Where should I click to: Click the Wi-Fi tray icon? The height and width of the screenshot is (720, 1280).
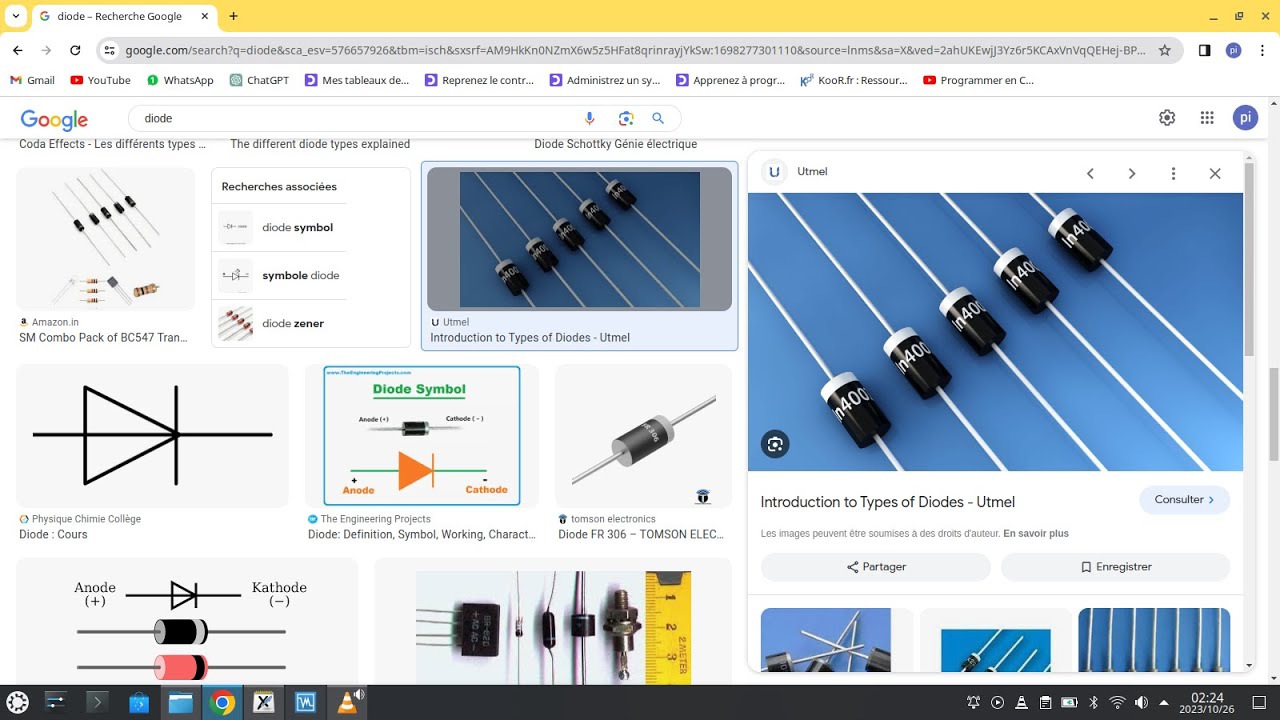(1117, 702)
